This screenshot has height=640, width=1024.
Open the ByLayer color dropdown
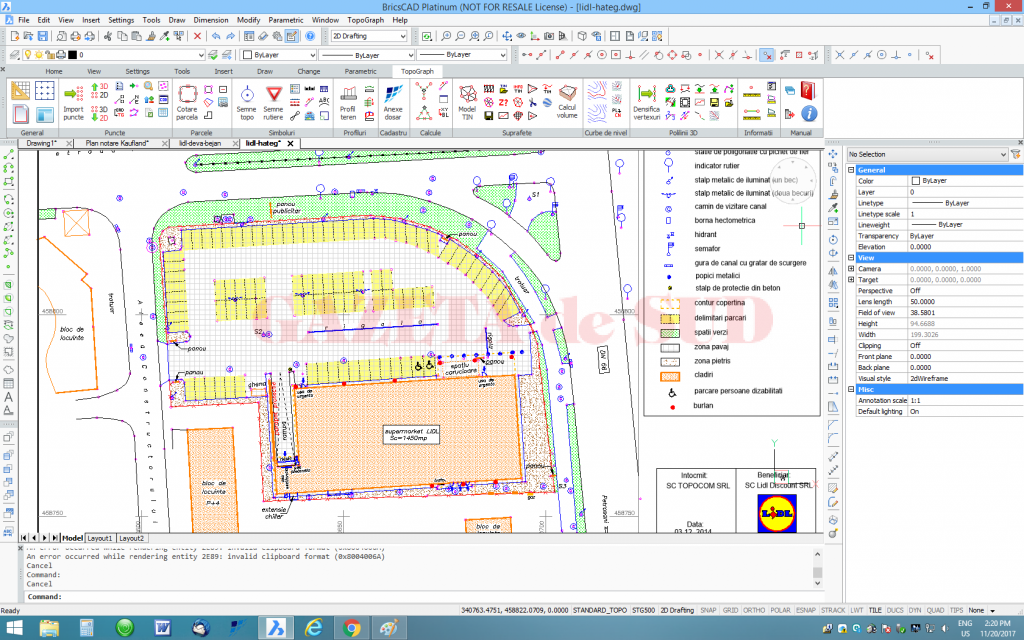pyautogui.click(x=279, y=55)
